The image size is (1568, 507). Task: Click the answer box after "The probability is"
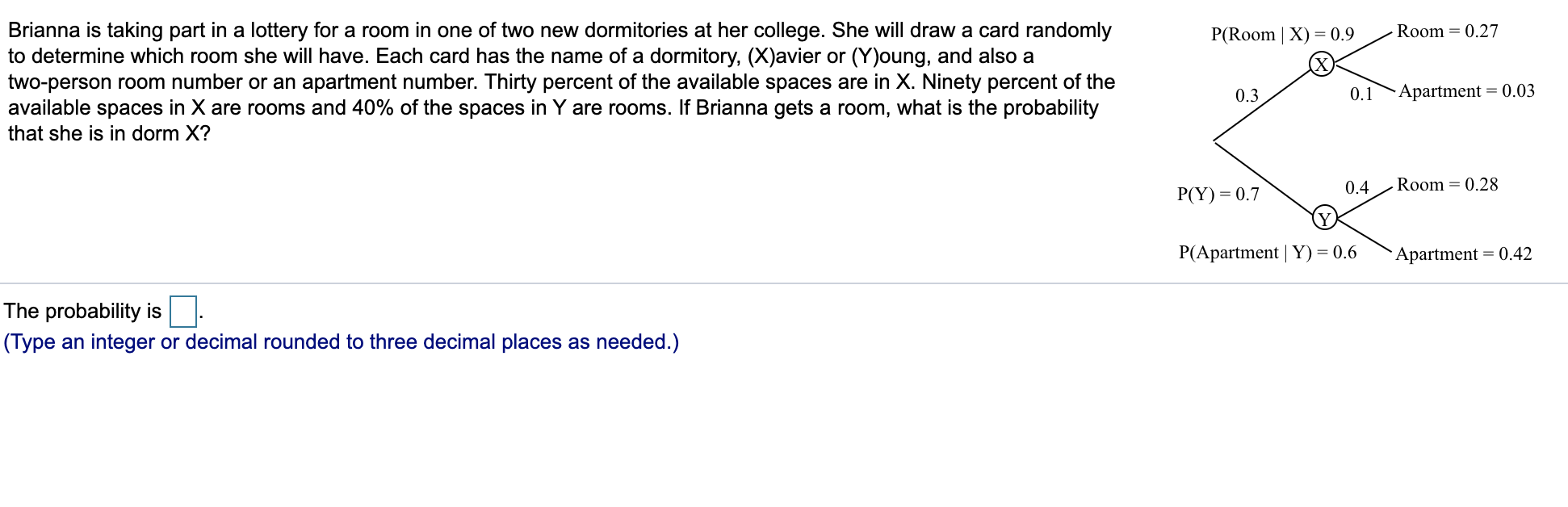[183, 311]
